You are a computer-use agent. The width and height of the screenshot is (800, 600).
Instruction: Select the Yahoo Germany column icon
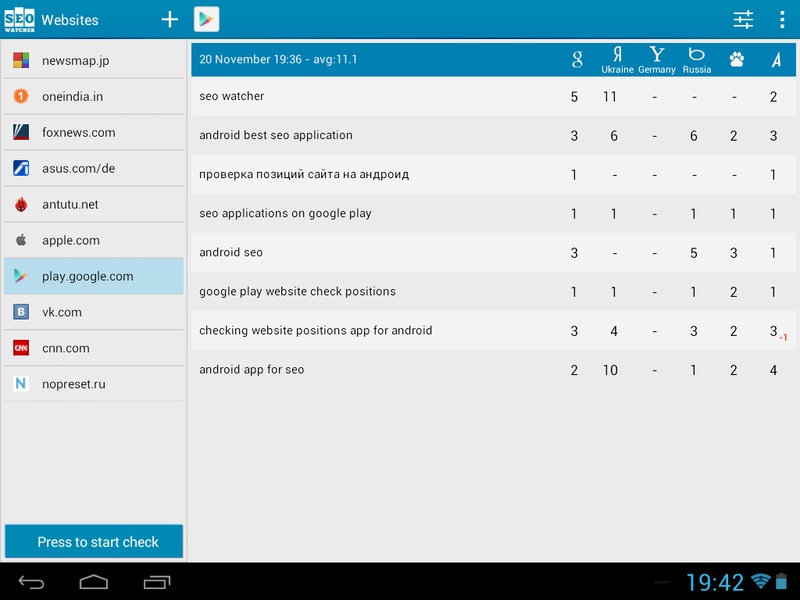tap(657, 59)
